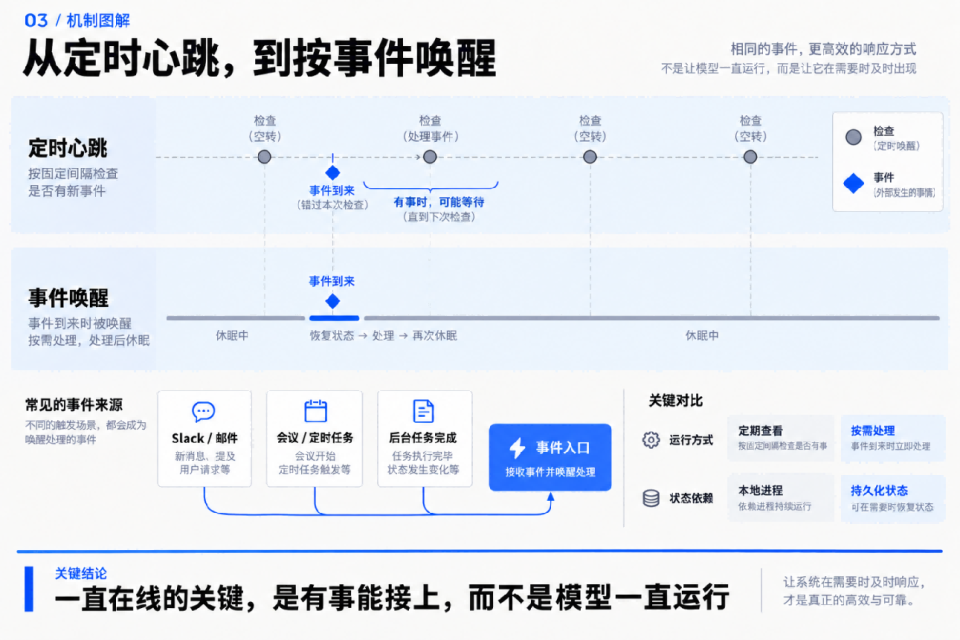Click the 有事时，可能等待 label

(438, 202)
